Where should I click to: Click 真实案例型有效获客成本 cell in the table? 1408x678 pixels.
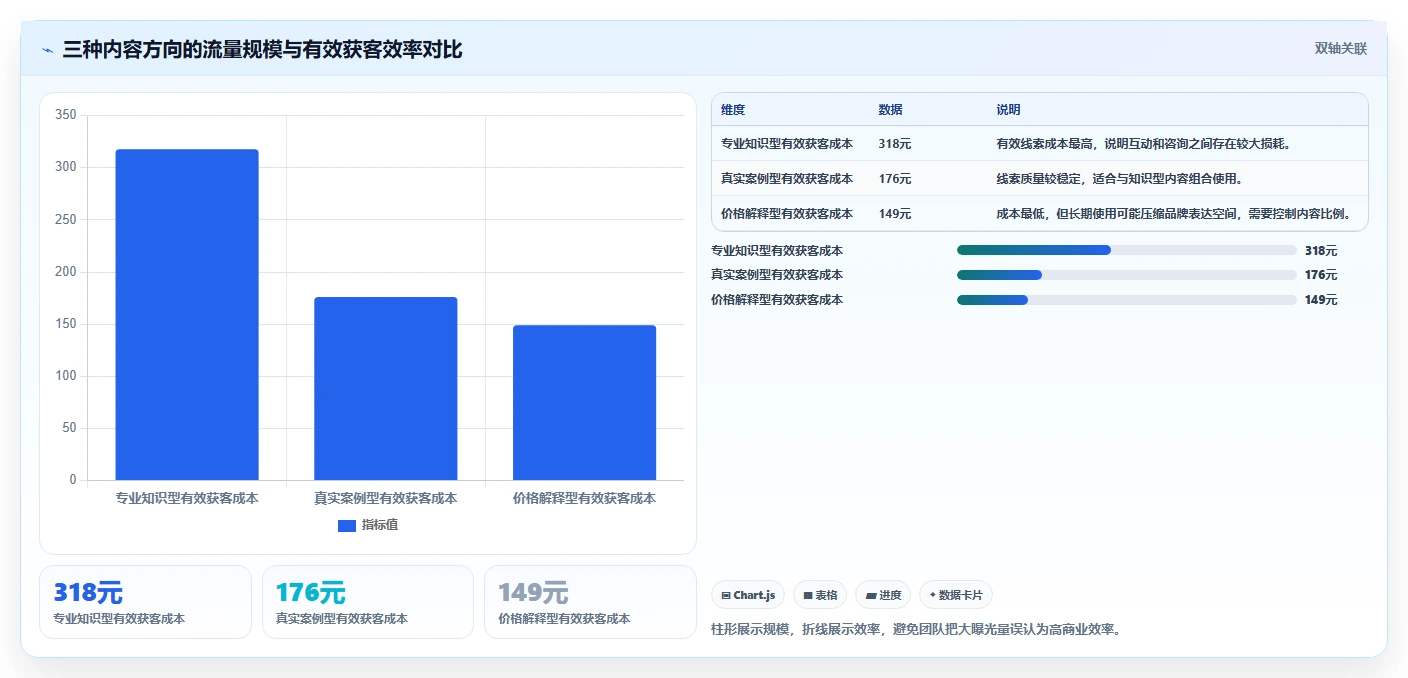787,179
